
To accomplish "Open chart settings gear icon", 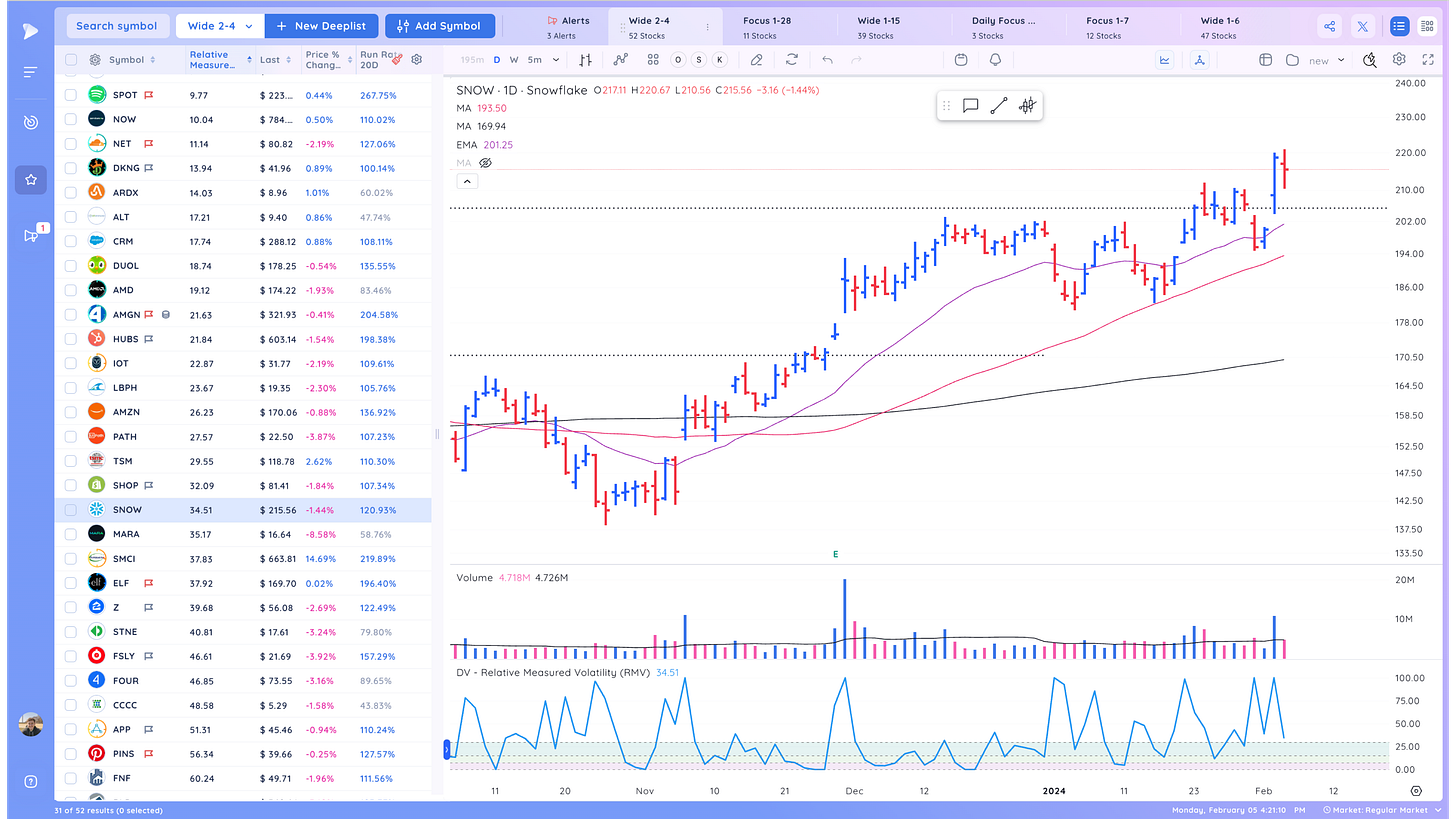I will (x=1399, y=60).
